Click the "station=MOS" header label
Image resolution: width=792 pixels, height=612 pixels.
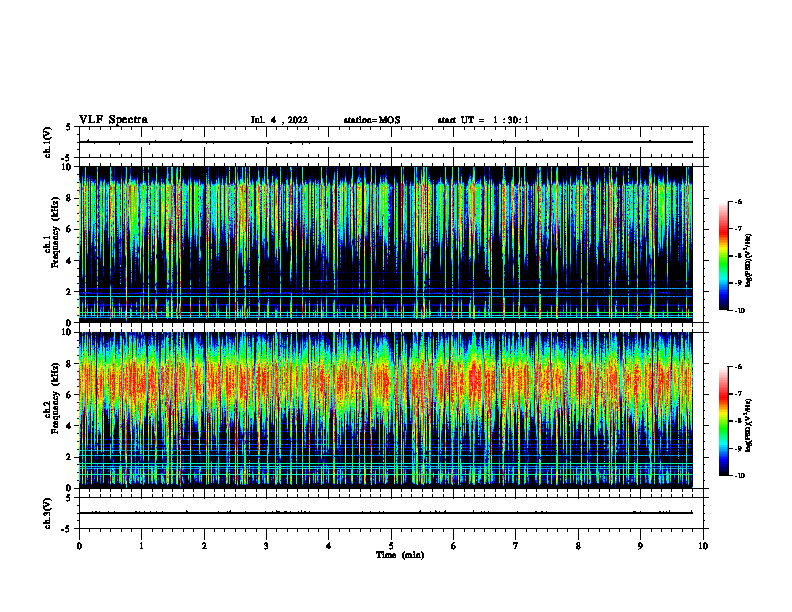pos(372,120)
